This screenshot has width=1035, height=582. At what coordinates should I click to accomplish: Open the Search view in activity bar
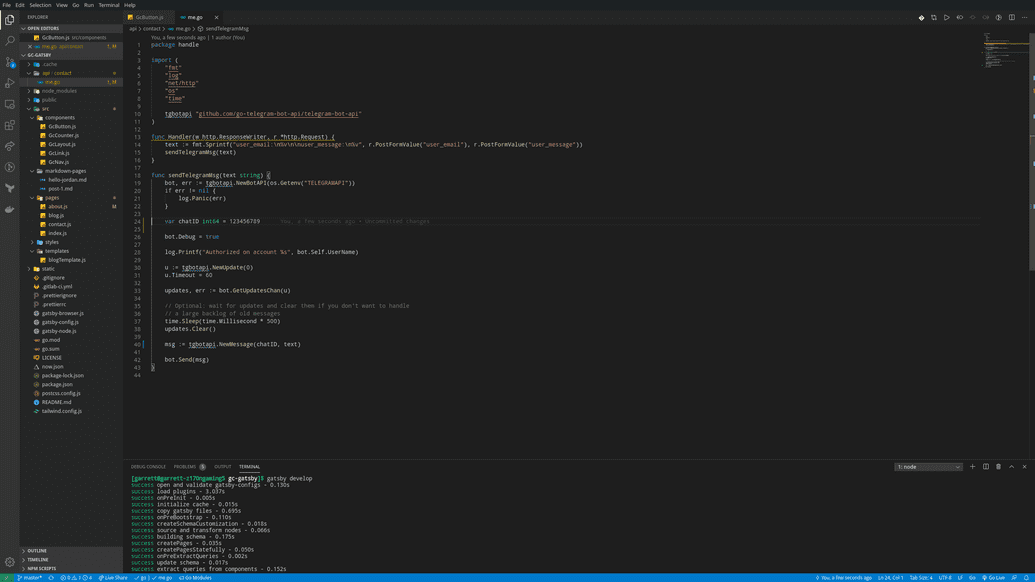pyautogui.click(x=9, y=41)
